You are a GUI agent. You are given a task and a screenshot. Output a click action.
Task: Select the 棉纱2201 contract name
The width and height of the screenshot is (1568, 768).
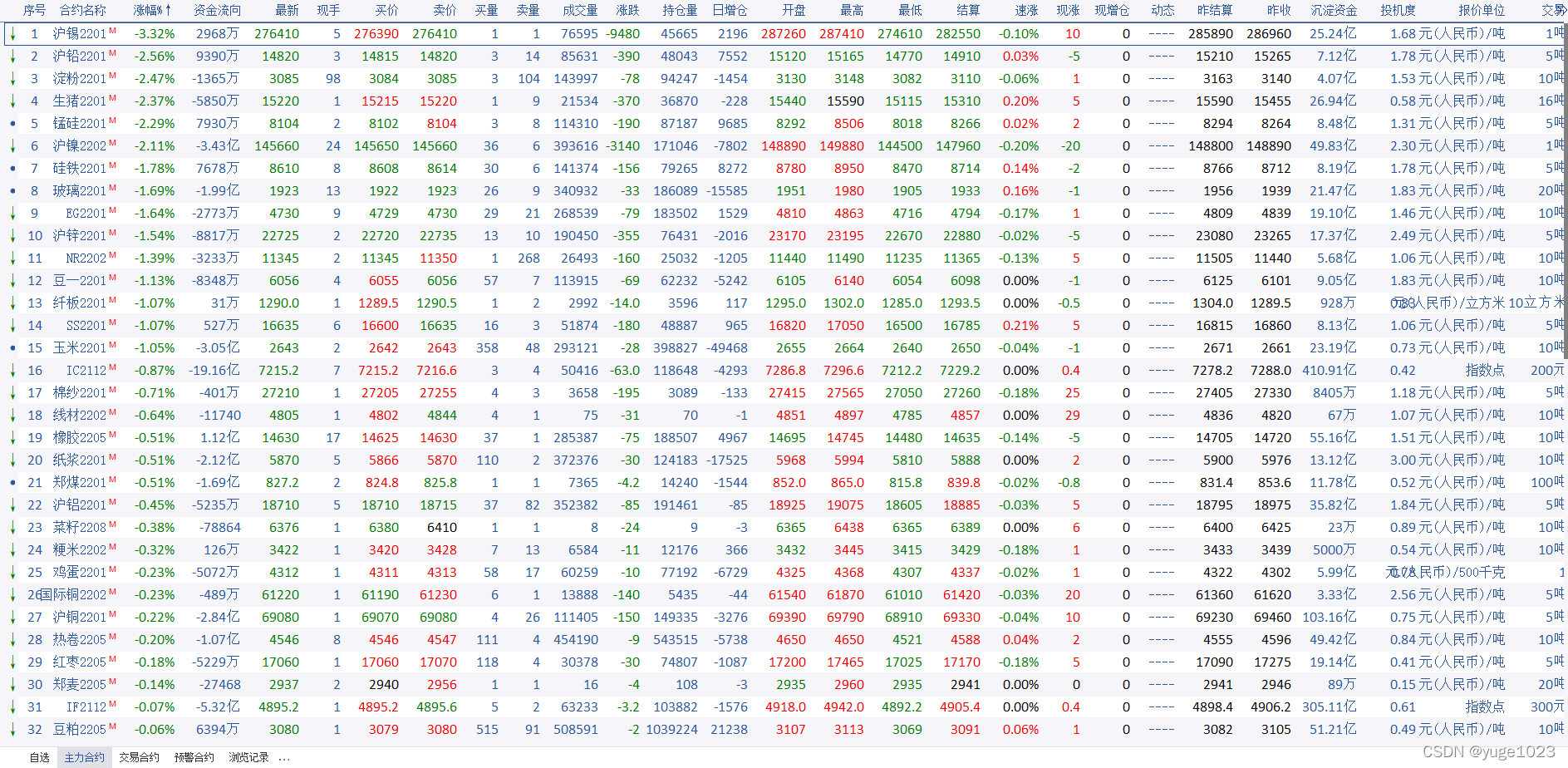(x=80, y=393)
